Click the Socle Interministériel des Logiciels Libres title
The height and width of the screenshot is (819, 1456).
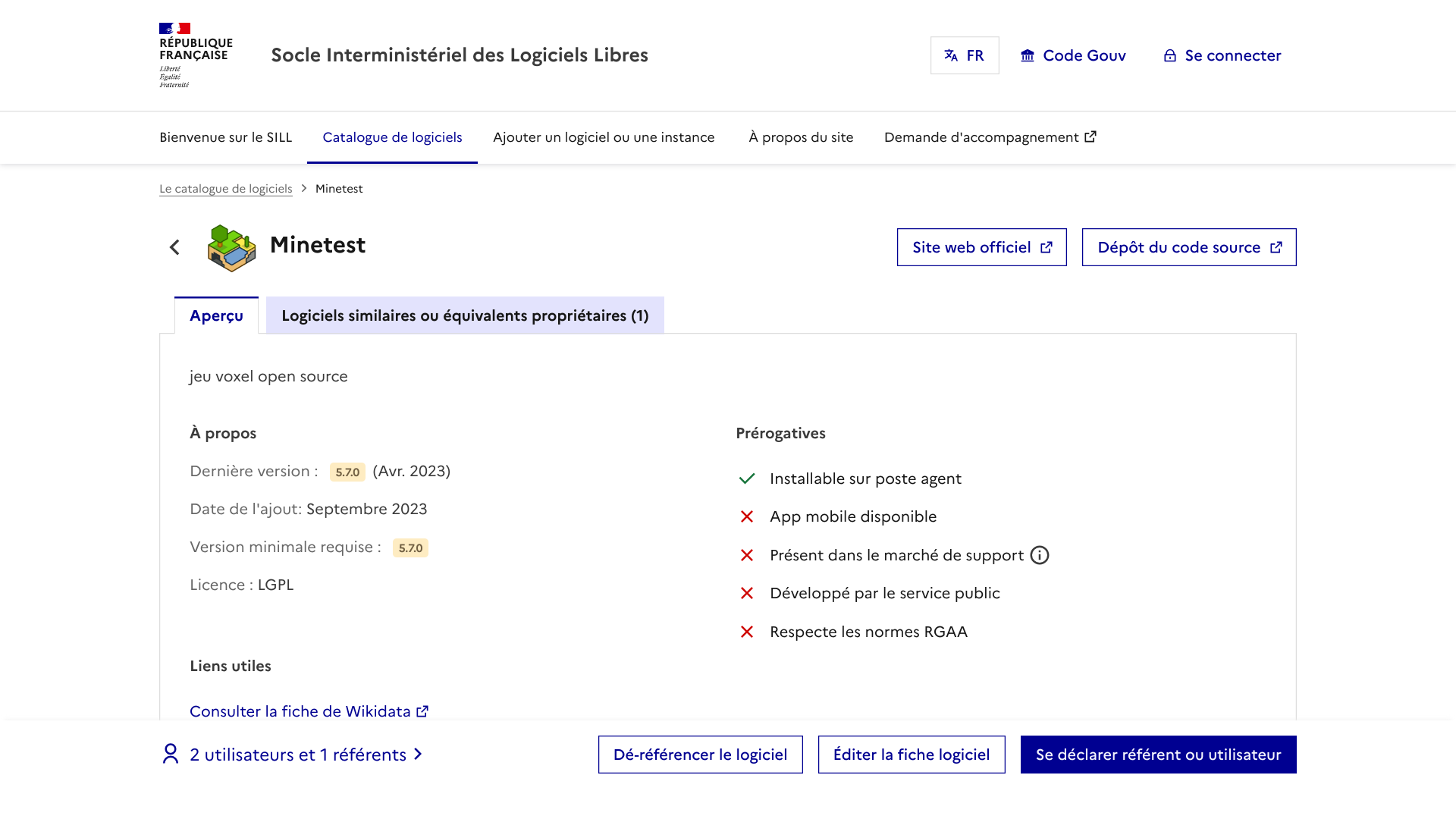click(x=460, y=55)
